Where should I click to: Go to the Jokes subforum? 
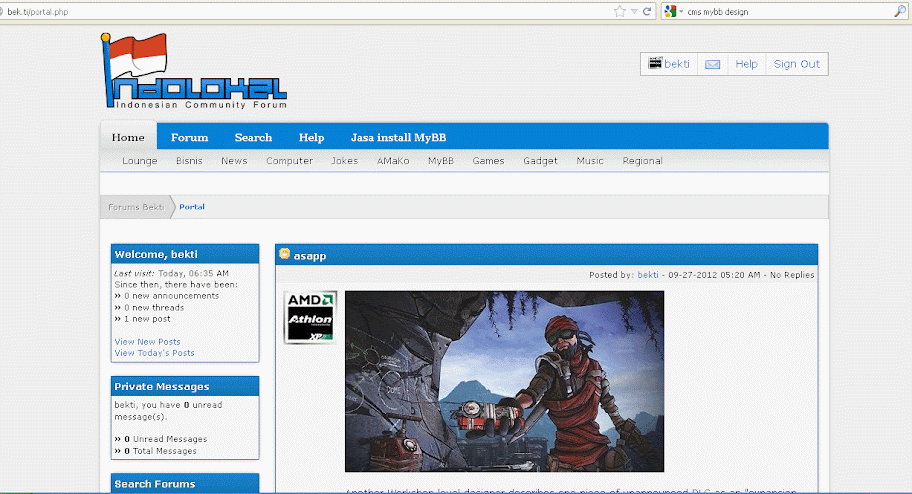point(344,161)
